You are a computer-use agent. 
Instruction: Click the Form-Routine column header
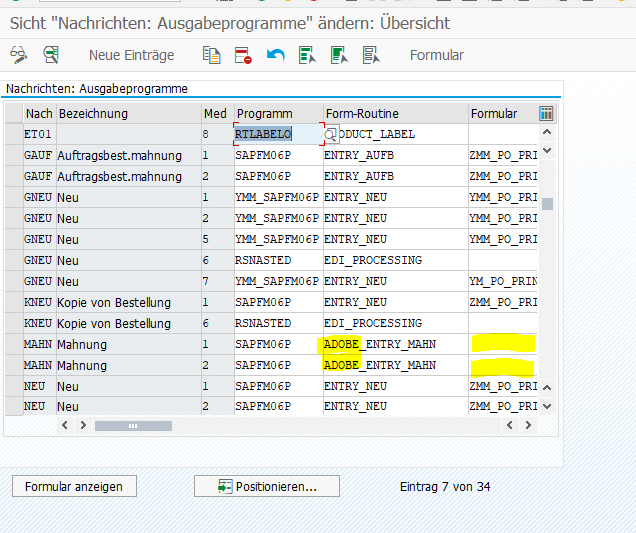(x=396, y=114)
